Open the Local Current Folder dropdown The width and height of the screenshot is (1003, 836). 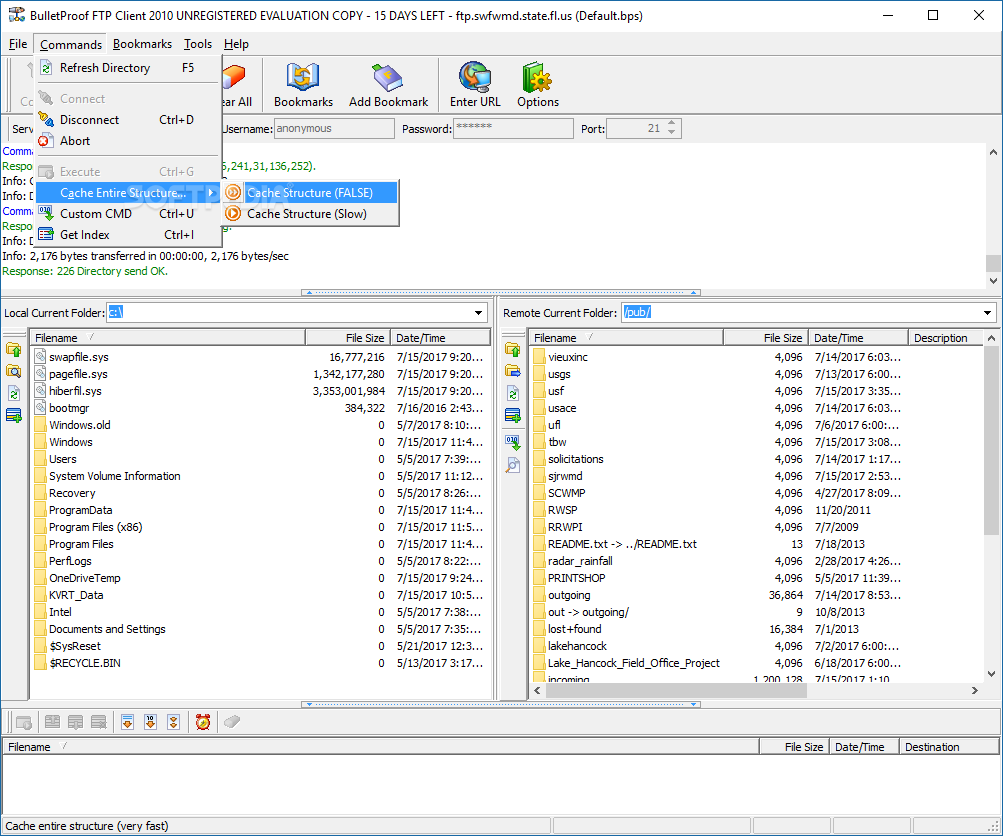(478, 313)
